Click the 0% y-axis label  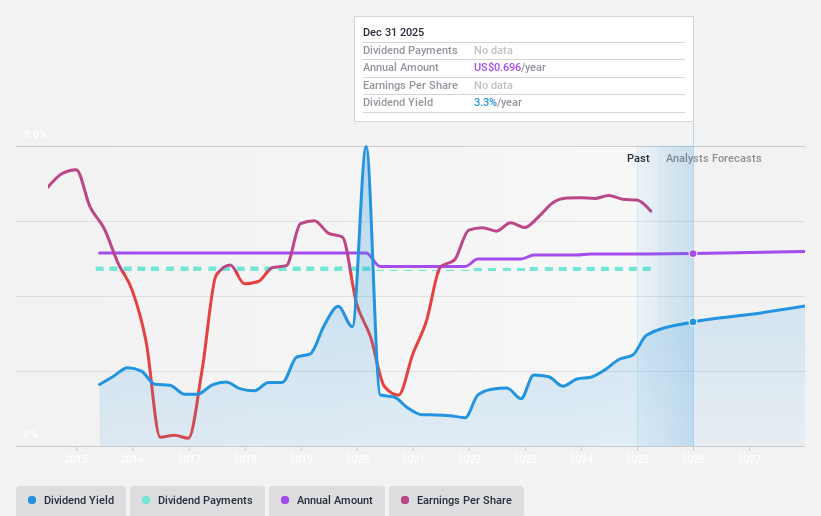coord(30,434)
